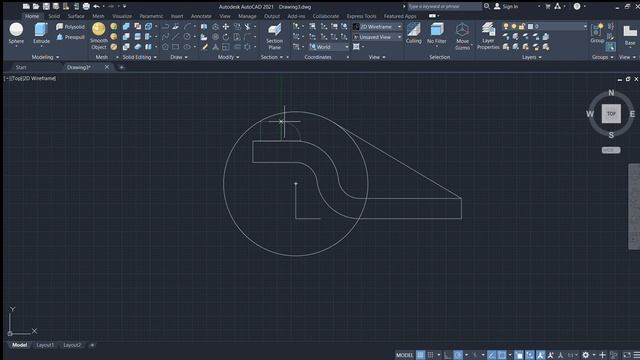Click the TOP face of the ViewCube
This screenshot has height=360, width=640.
[611, 114]
